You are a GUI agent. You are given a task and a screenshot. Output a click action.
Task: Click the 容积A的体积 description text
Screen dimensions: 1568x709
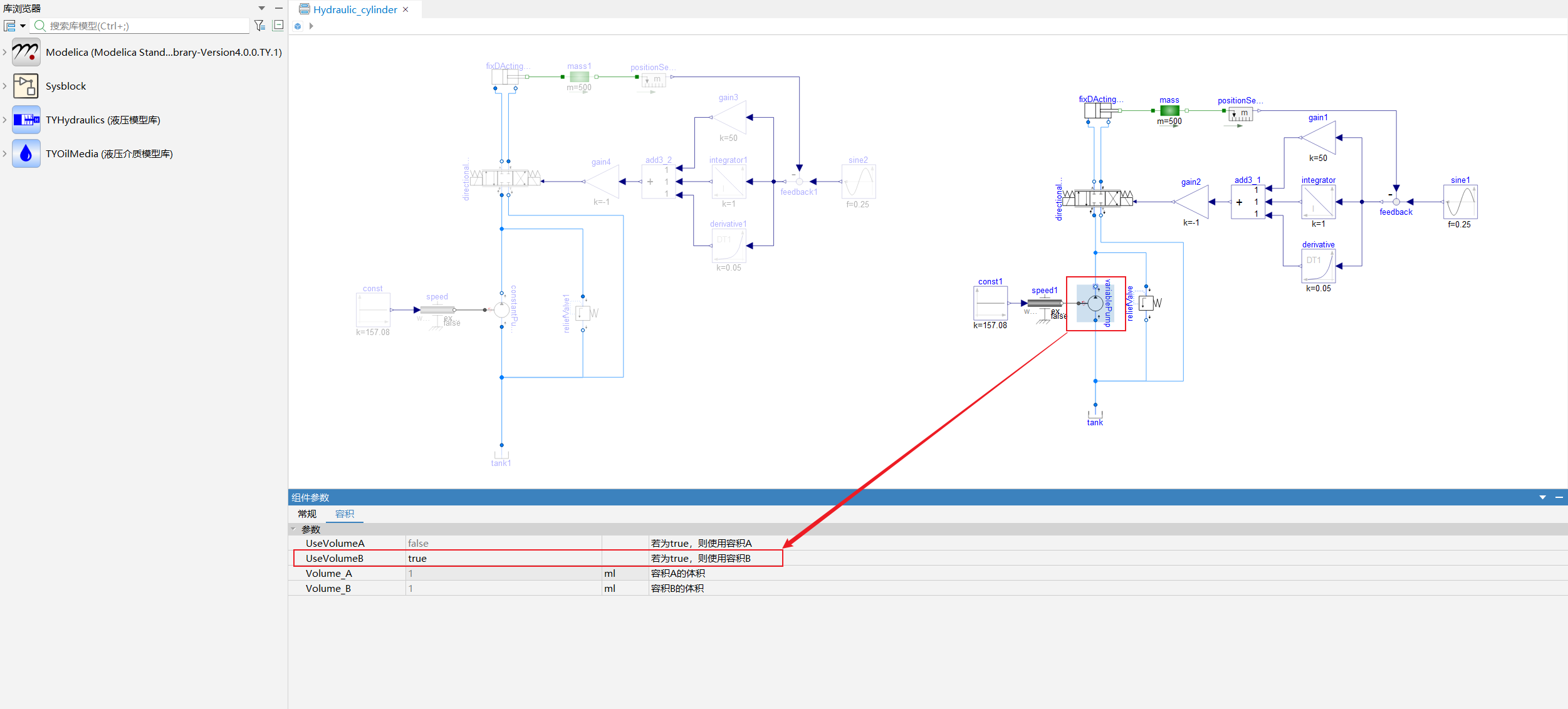pyautogui.click(x=678, y=573)
